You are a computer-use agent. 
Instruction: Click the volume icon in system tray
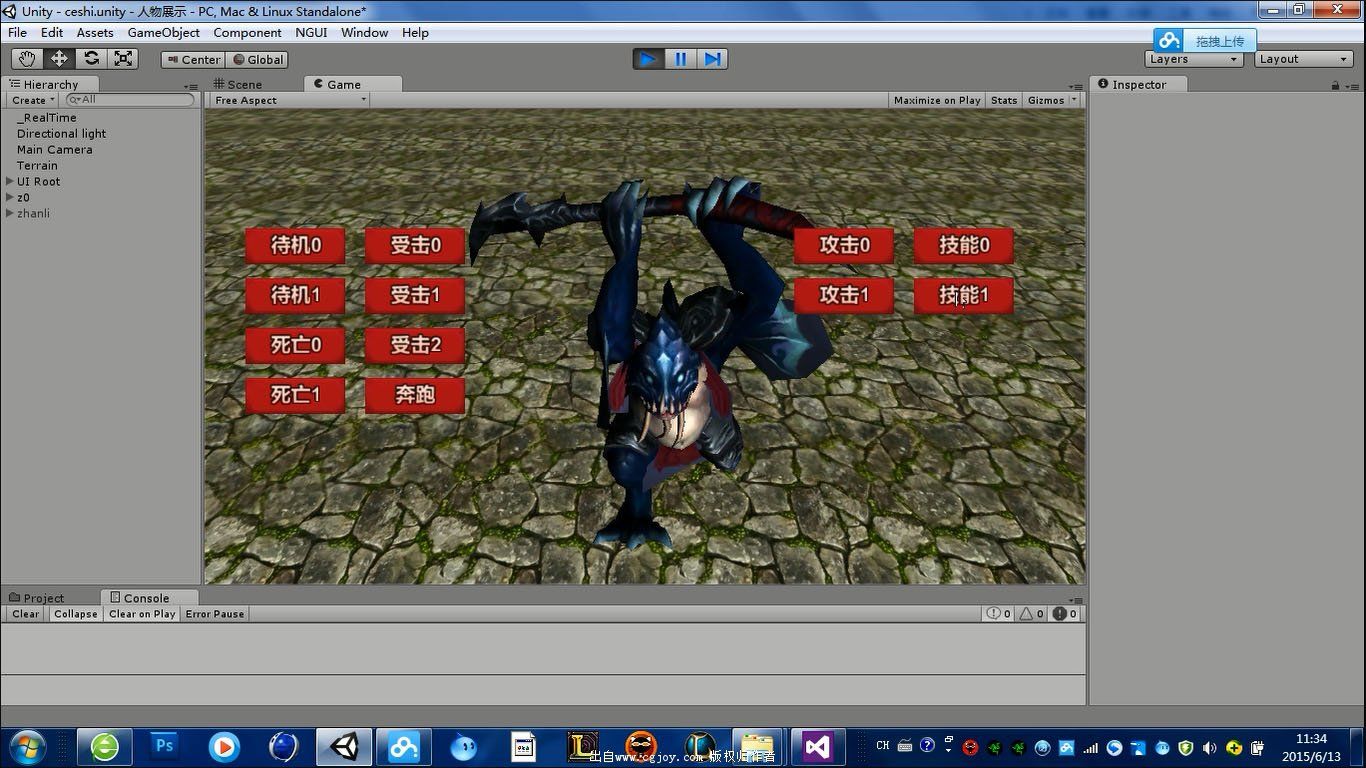[x=1209, y=747]
